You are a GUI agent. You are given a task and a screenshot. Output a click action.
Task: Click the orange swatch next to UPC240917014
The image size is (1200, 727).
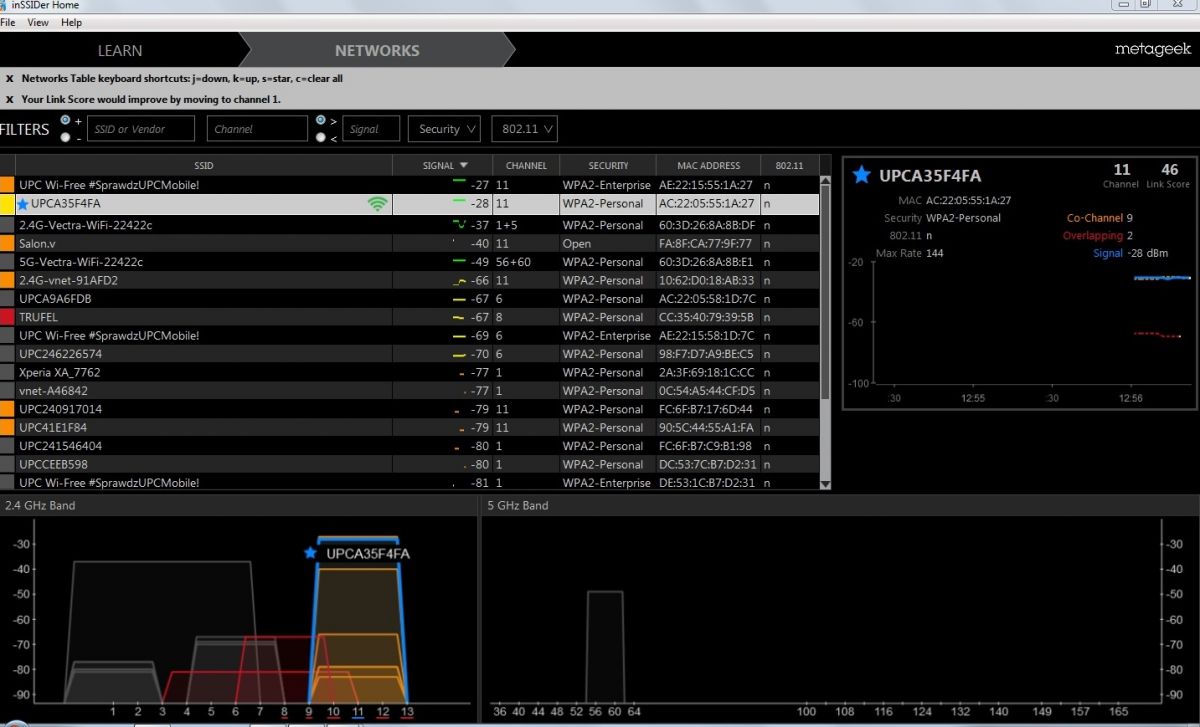click(x=7, y=409)
